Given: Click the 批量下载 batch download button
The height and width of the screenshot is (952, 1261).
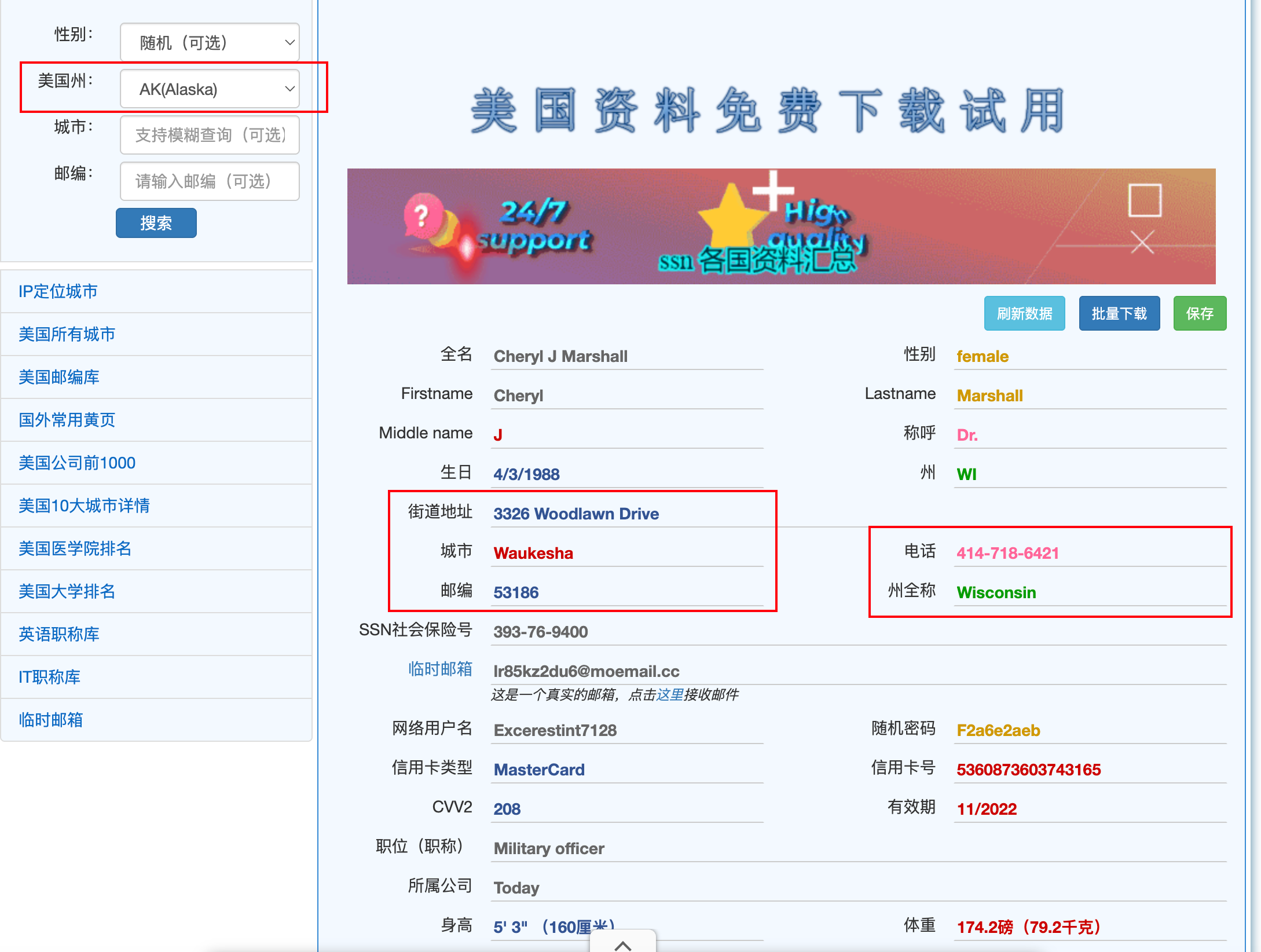Looking at the screenshot, I should 1119,313.
